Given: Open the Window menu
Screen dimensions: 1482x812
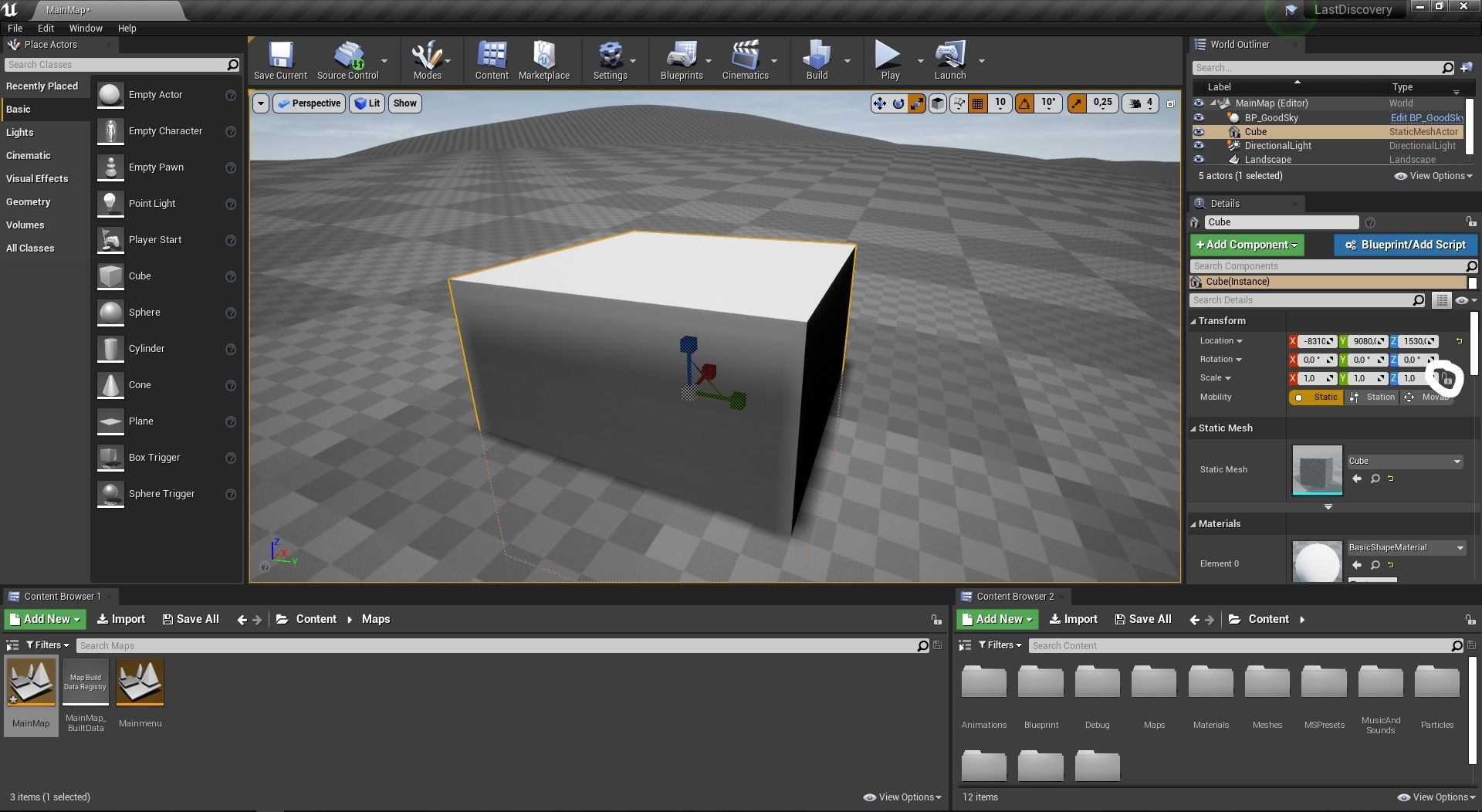Looking at the screenshot, I should (86, 29).
